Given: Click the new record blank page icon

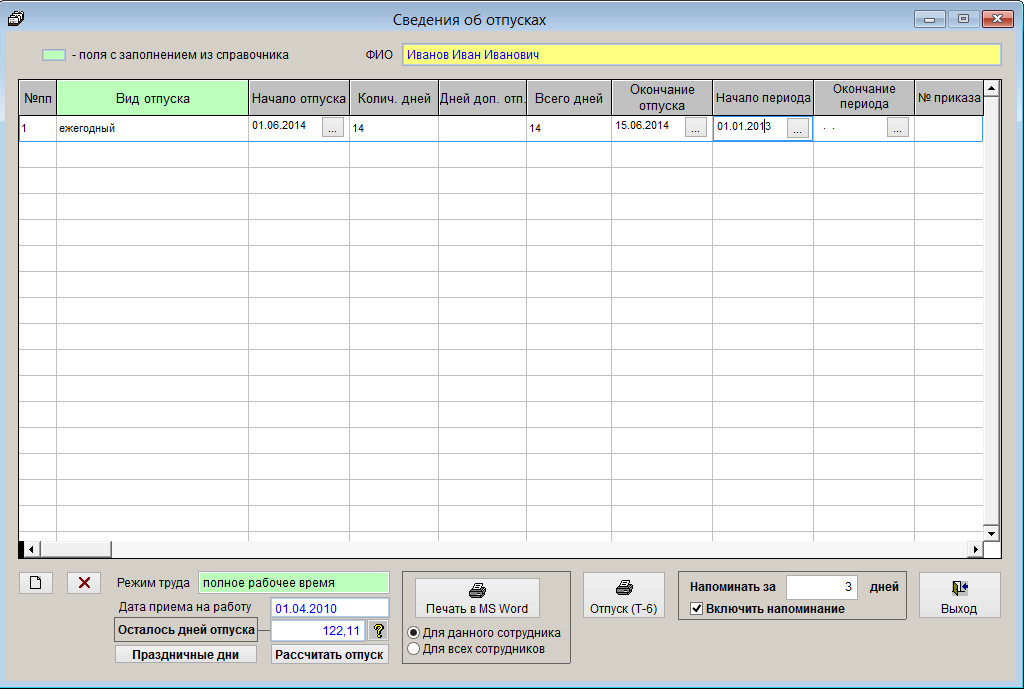Looking at the screenshot, I should tap(35, 583).
